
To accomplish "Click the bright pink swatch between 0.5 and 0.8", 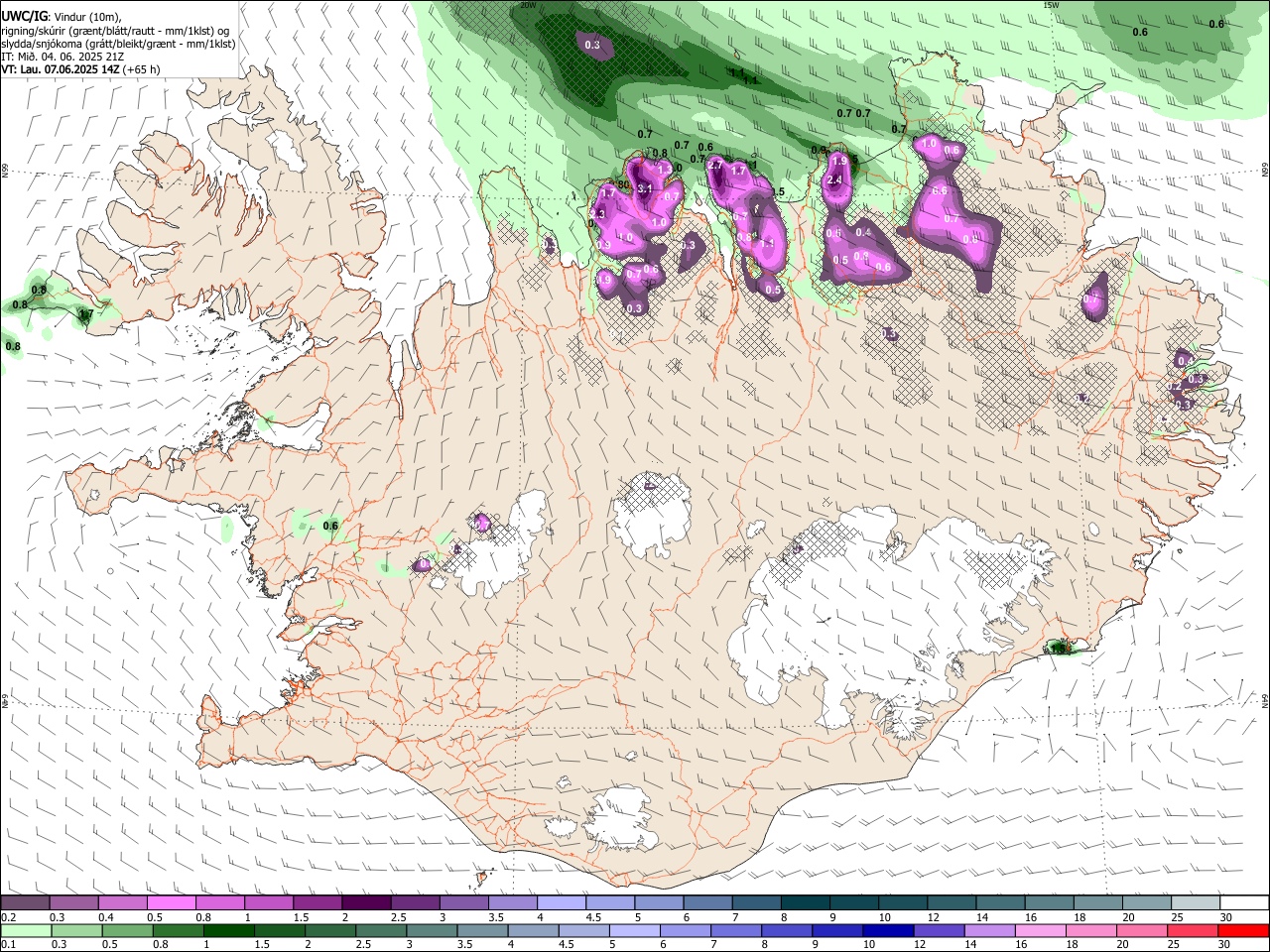I will tap(173, 902).
